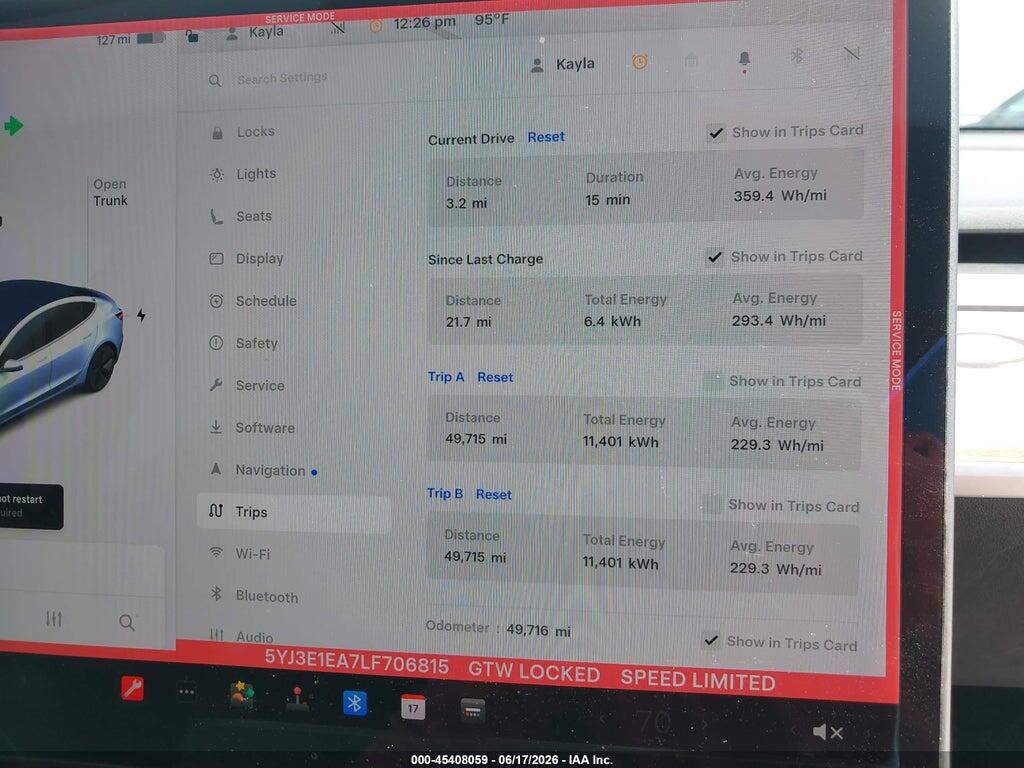Uncheck Current Drive Show in Trips Card

point(716,133)
